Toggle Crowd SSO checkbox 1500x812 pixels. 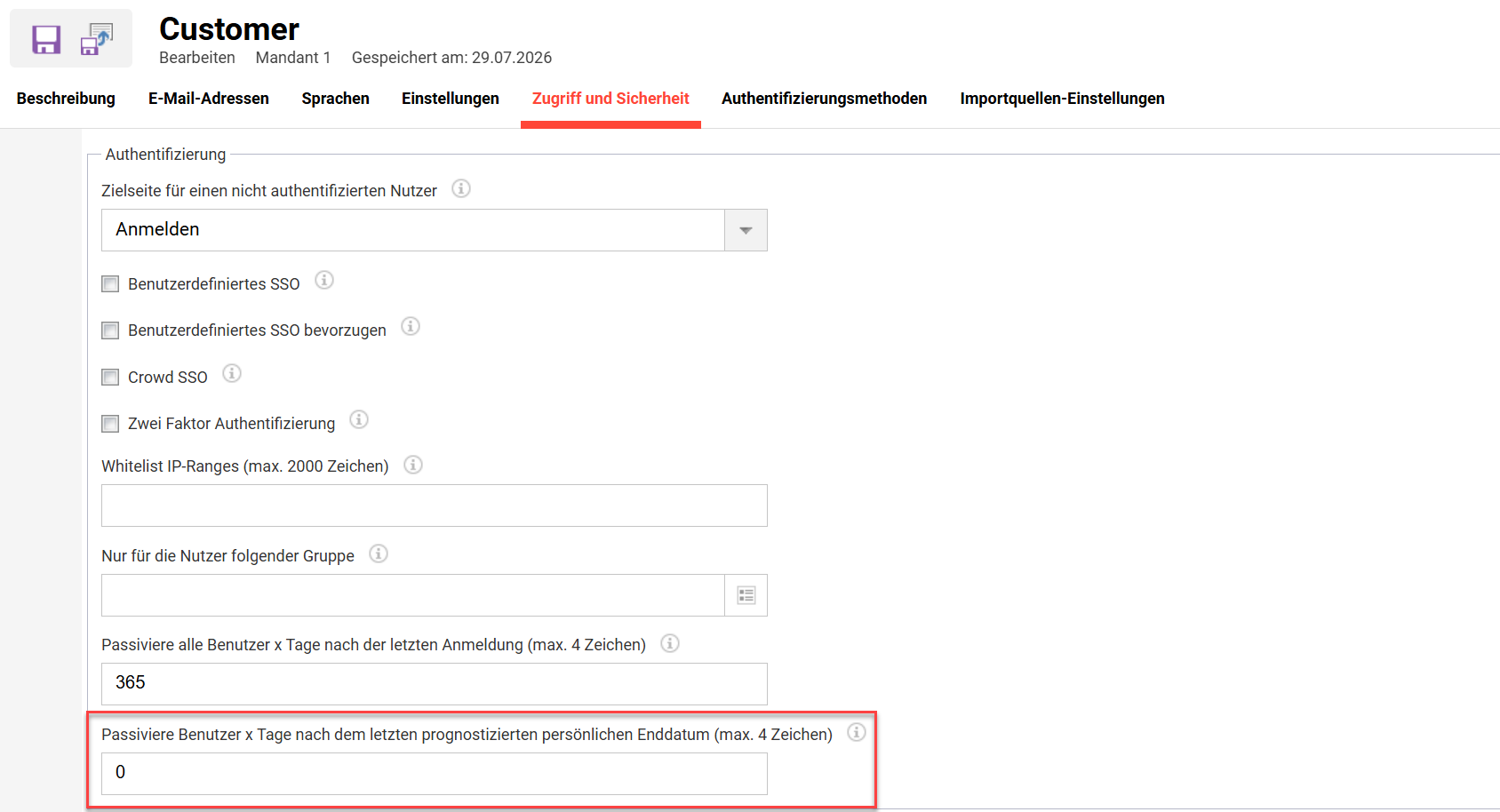pos(110,377)
